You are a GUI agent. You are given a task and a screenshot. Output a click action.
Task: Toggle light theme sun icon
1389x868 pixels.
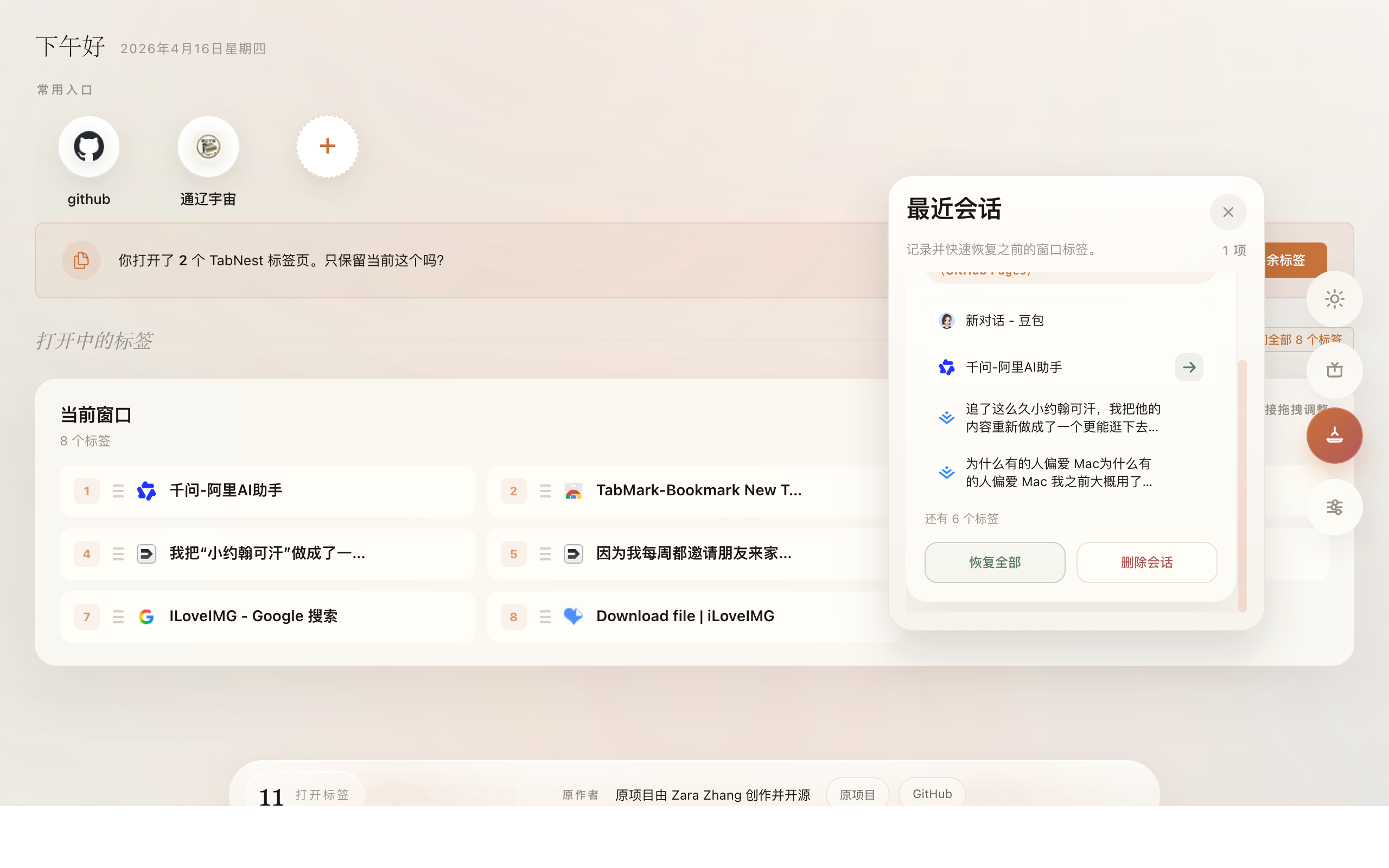point(1334,299)
